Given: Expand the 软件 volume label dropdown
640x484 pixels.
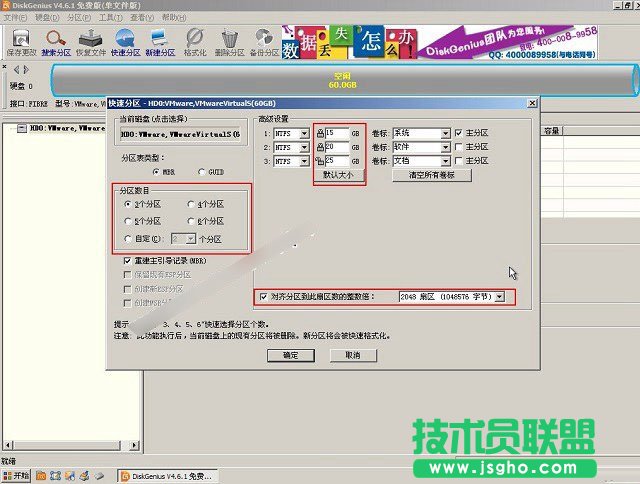Looking at the screenshot, I should [x=445, y=147].
